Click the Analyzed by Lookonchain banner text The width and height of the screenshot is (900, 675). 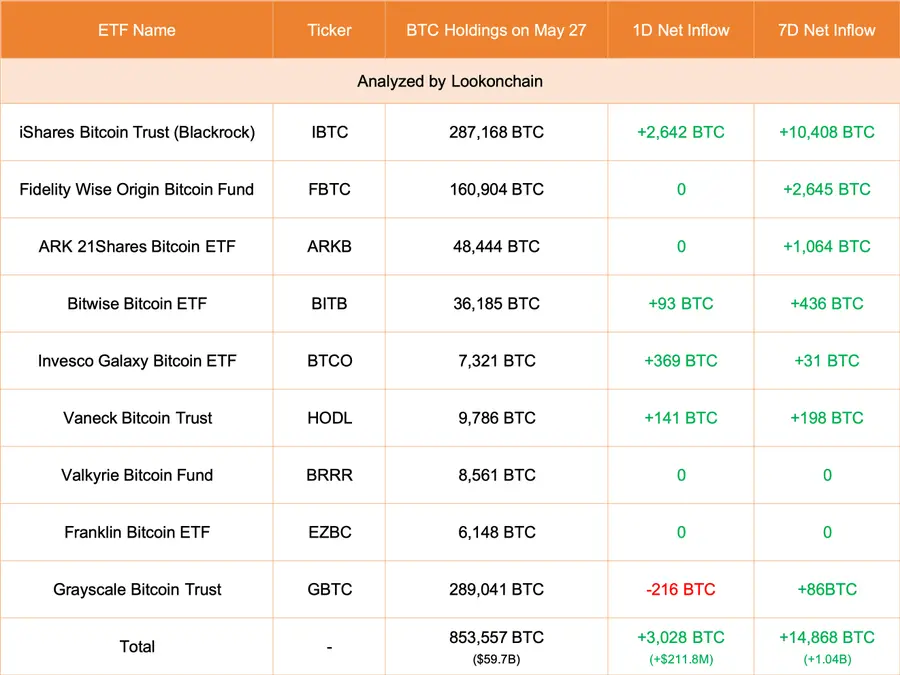click(x=450, y=81)
